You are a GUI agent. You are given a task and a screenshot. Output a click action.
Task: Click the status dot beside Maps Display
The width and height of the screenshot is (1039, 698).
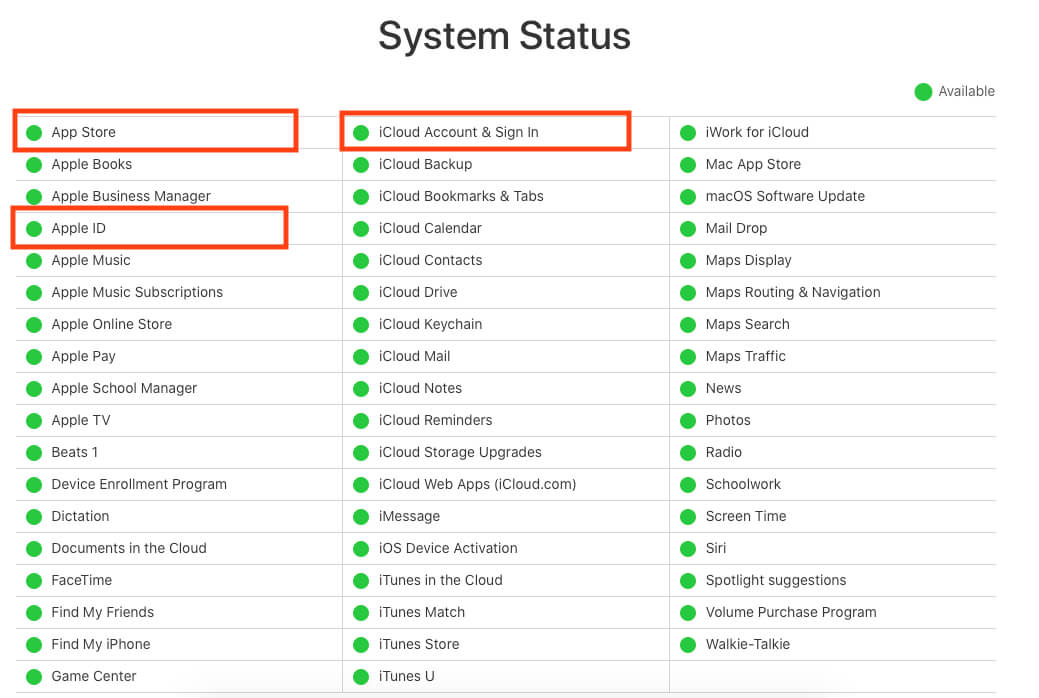click(x=688, y=261)
